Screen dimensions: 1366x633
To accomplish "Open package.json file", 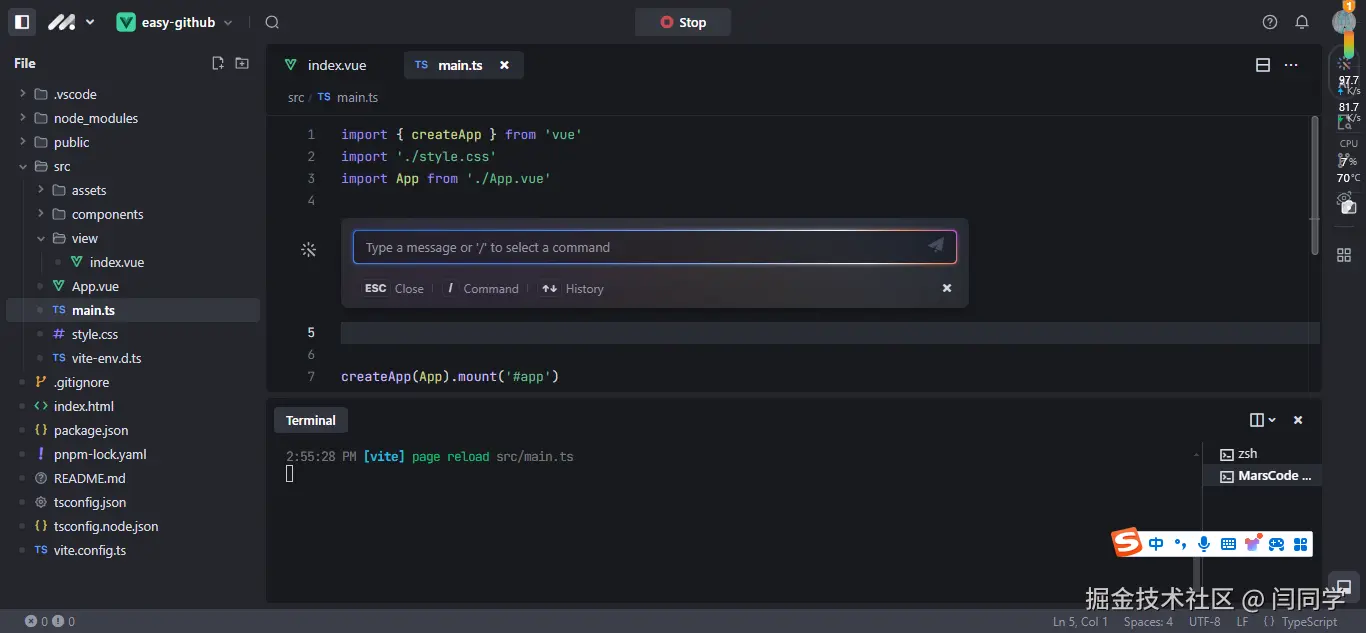I will coord(133,430).
